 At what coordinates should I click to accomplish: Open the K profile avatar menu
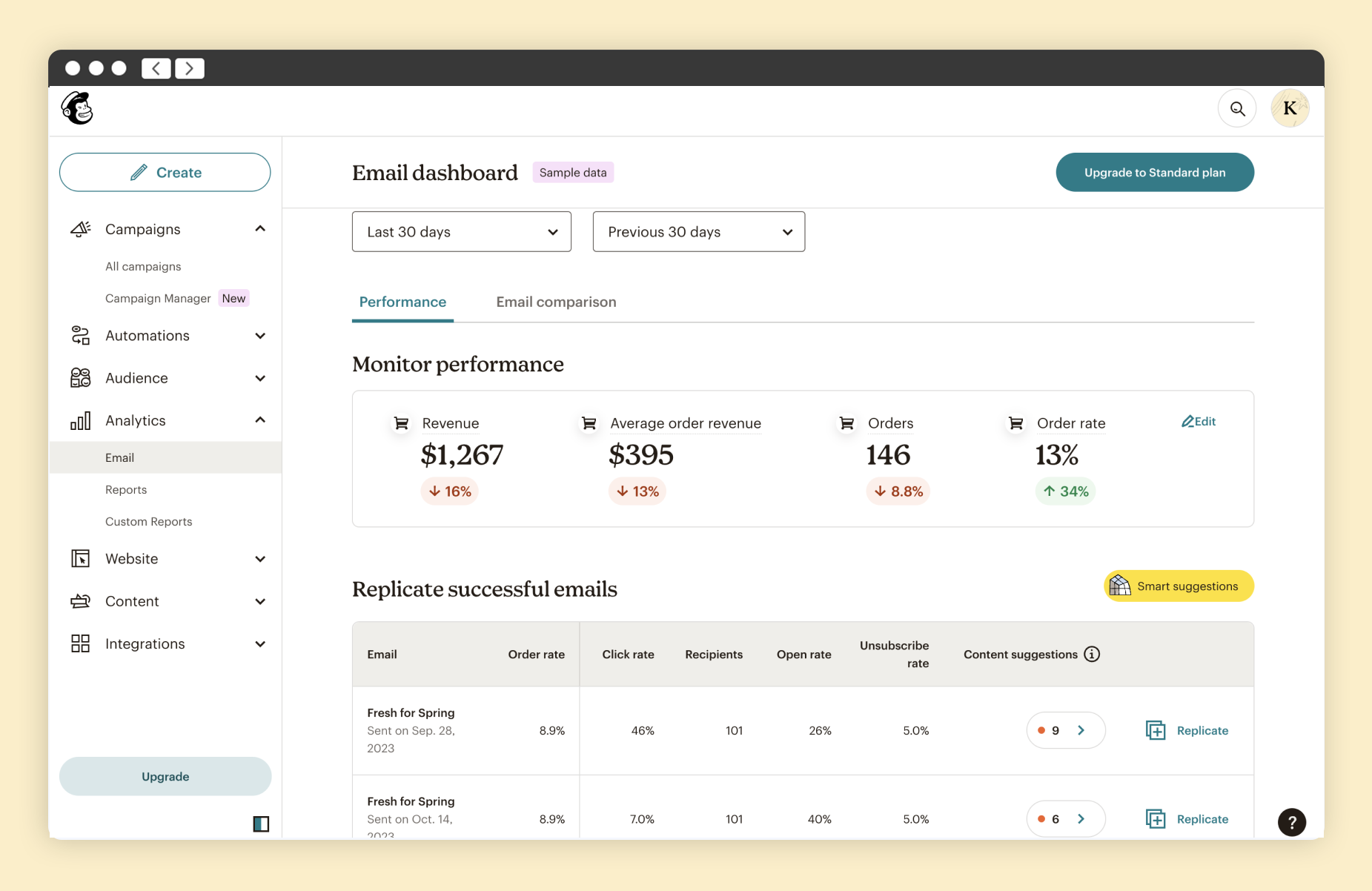point(1289,109)
